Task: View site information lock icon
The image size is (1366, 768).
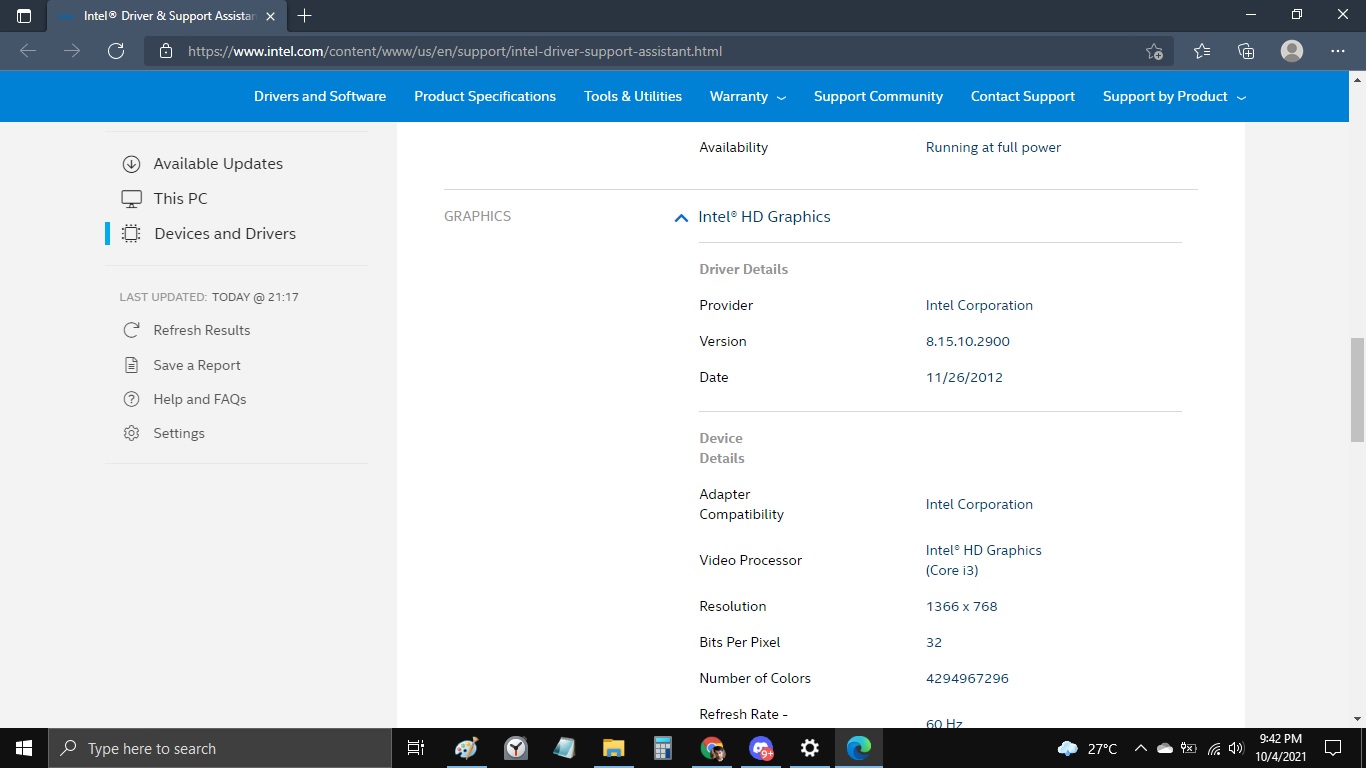Action: point(166,51)
